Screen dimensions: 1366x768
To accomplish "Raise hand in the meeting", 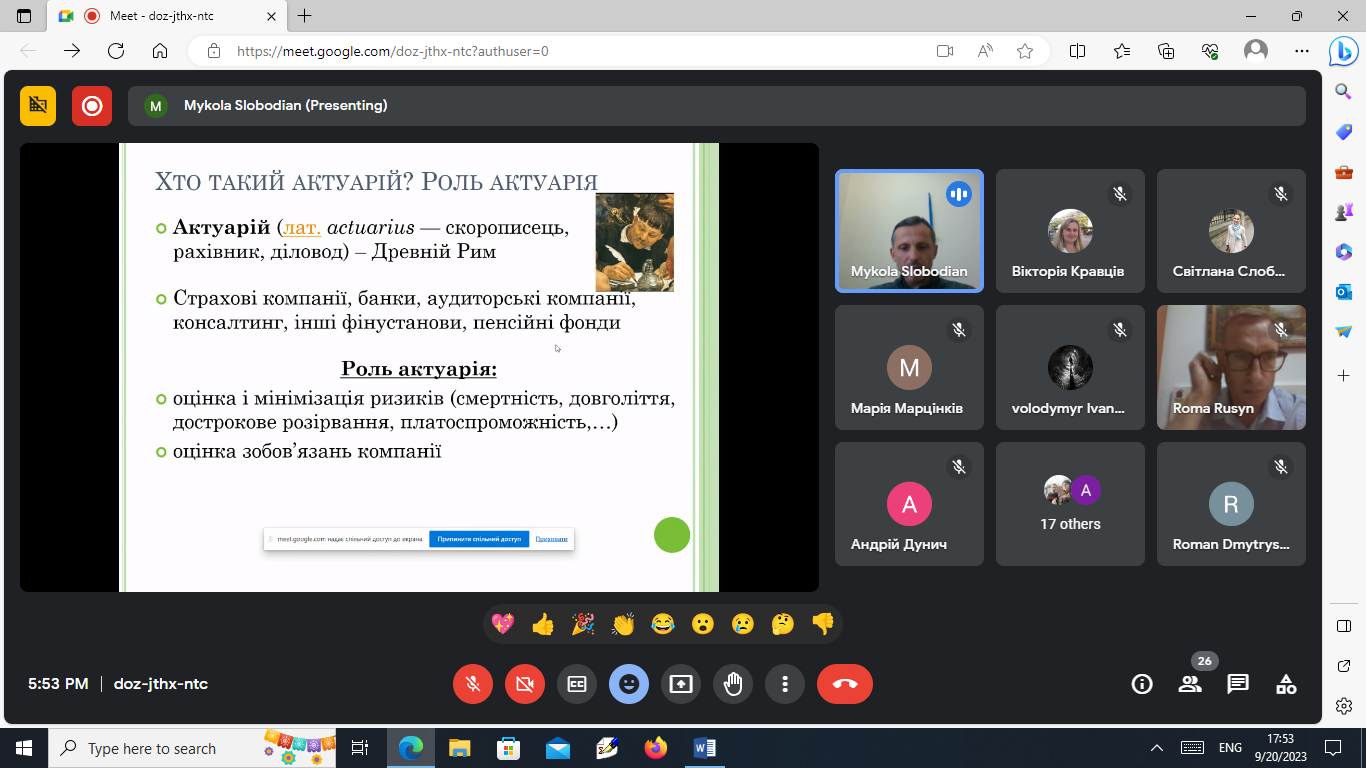I will (733, 684).
